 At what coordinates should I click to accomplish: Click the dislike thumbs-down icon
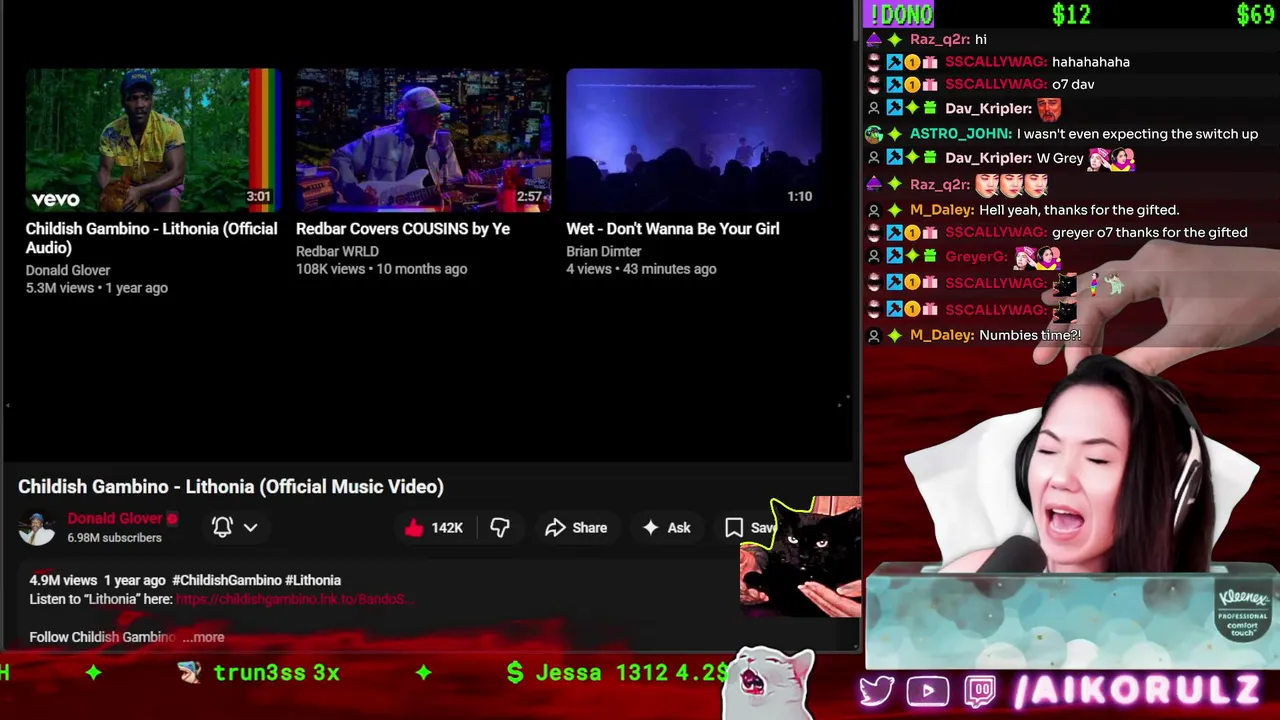(500, 528)
